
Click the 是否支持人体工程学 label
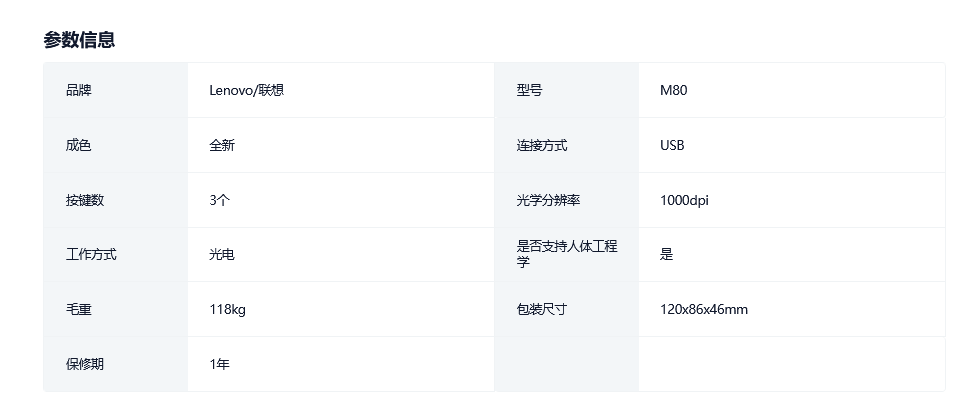point(566,254)
